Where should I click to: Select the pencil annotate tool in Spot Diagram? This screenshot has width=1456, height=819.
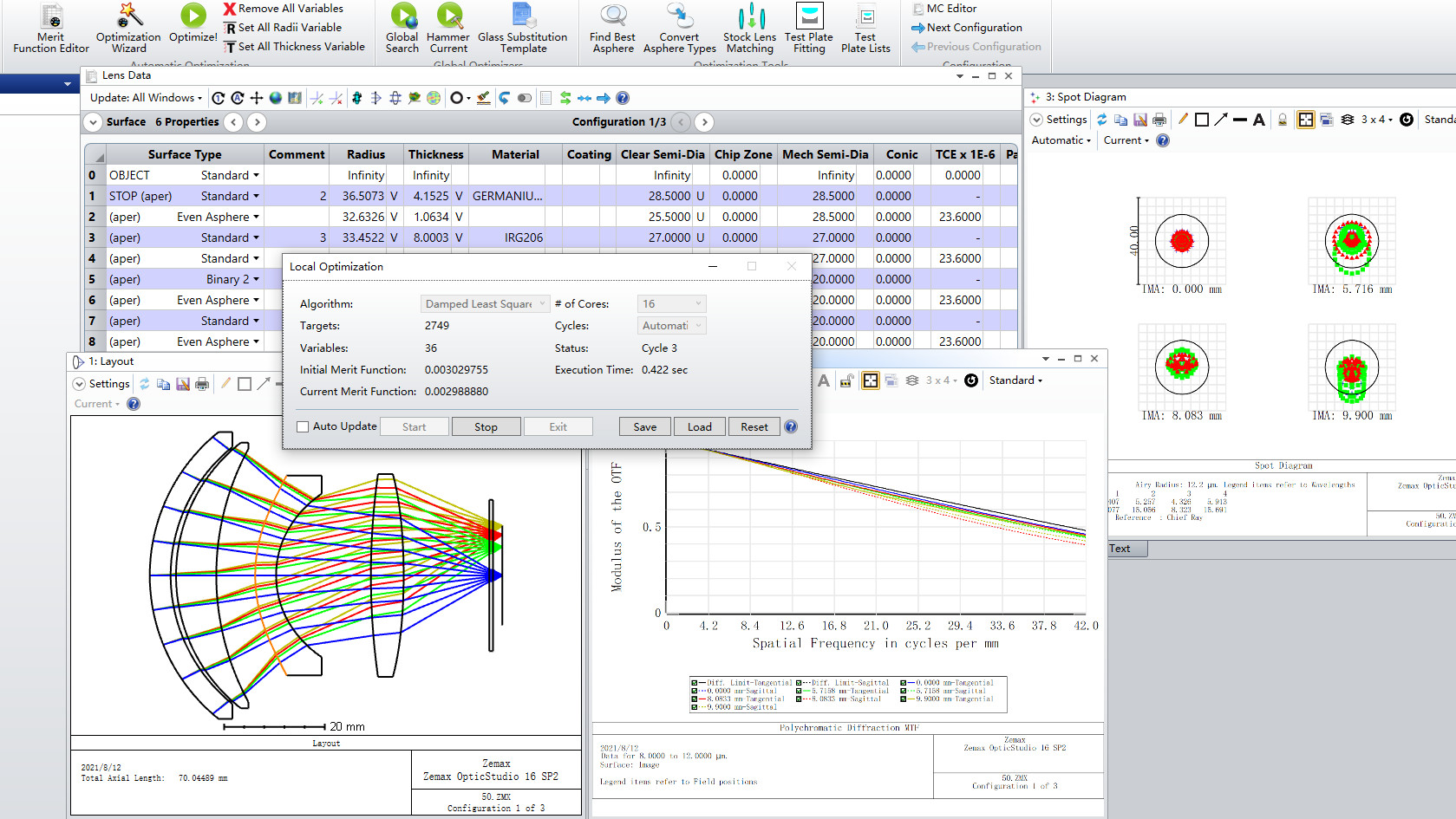click(1183, 120)
